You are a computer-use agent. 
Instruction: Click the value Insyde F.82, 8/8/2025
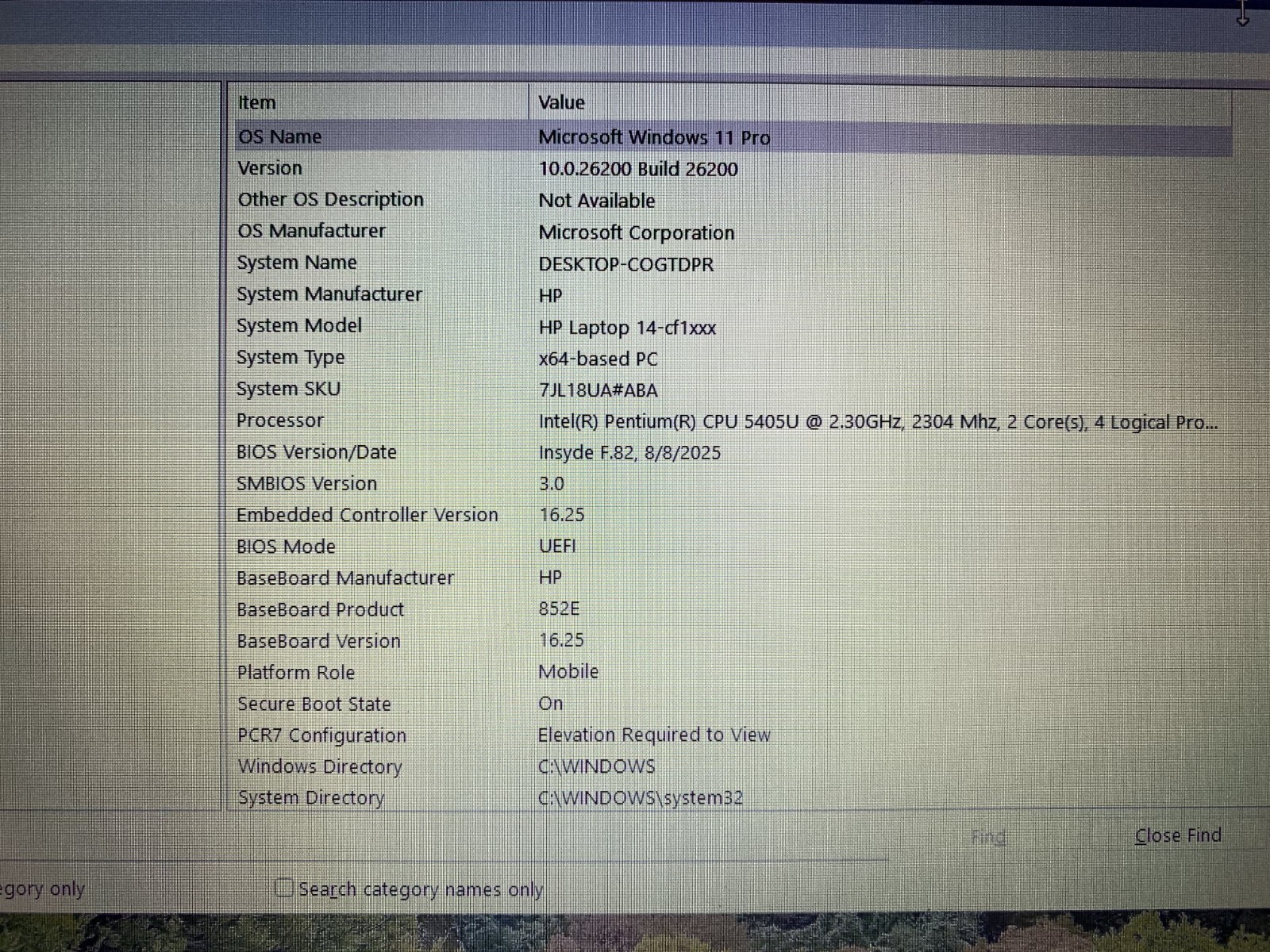[x=629, y=453]
